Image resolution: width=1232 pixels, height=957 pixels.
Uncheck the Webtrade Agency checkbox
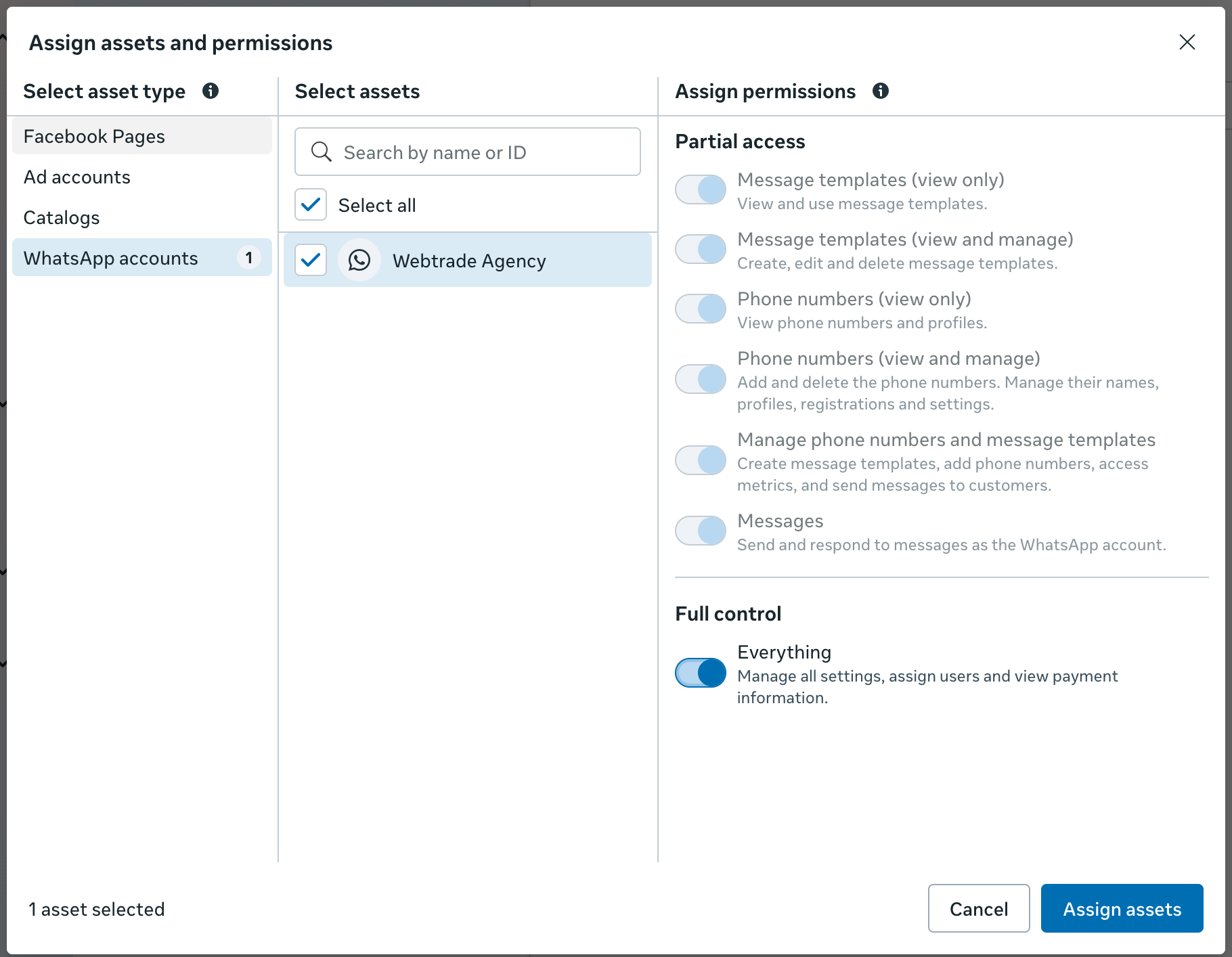coord(311,260)
